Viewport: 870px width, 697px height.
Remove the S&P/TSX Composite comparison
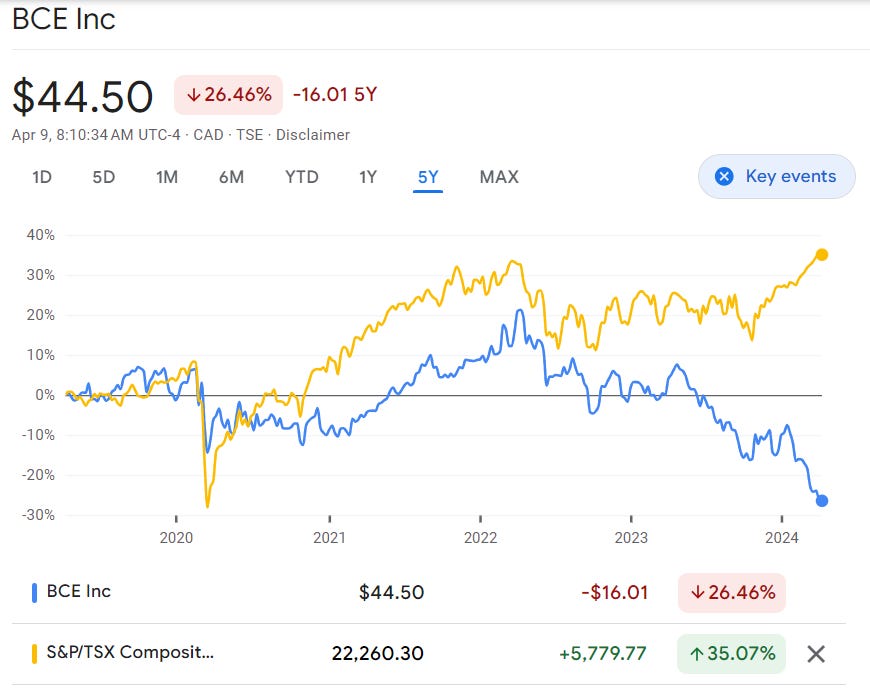[816, 654]
